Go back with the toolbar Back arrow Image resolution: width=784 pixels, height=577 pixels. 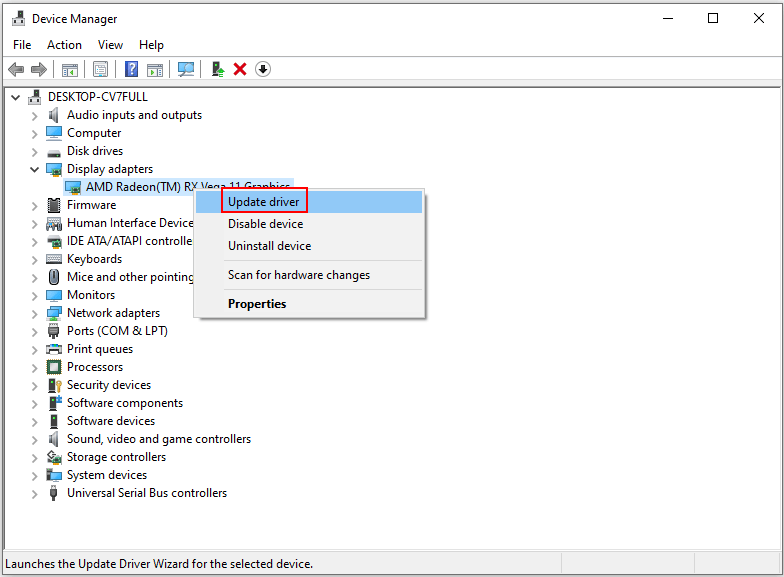pos(16,69)
